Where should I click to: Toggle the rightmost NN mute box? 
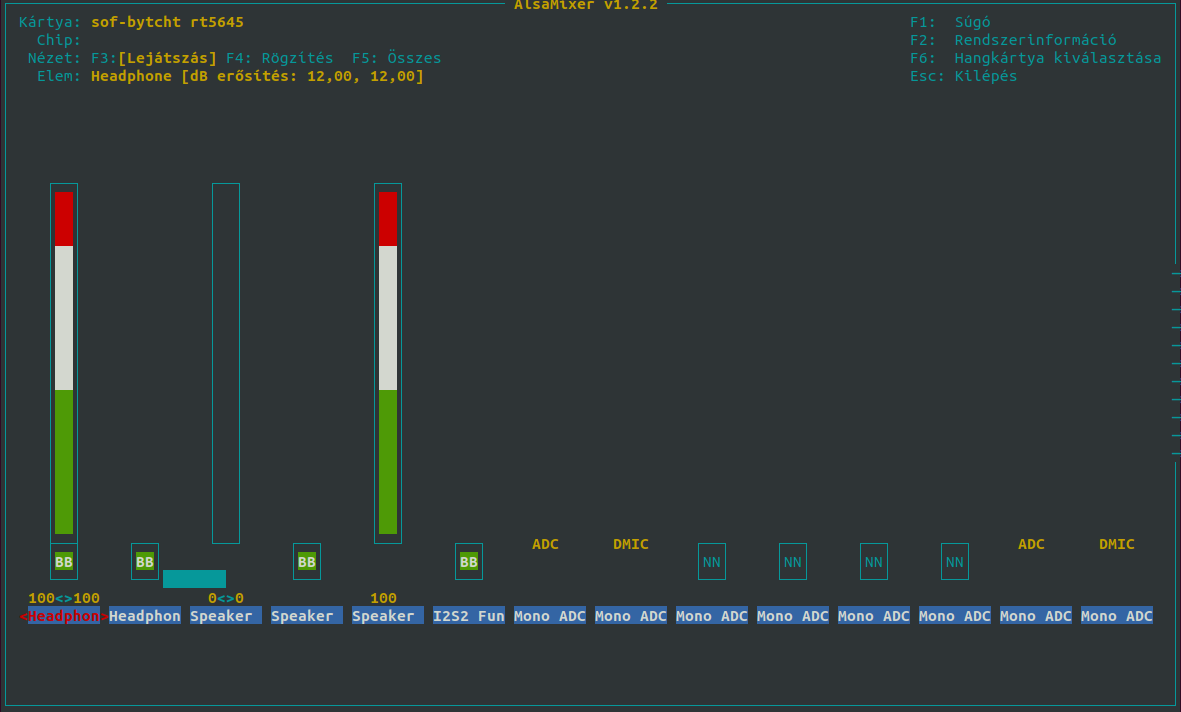954,561
